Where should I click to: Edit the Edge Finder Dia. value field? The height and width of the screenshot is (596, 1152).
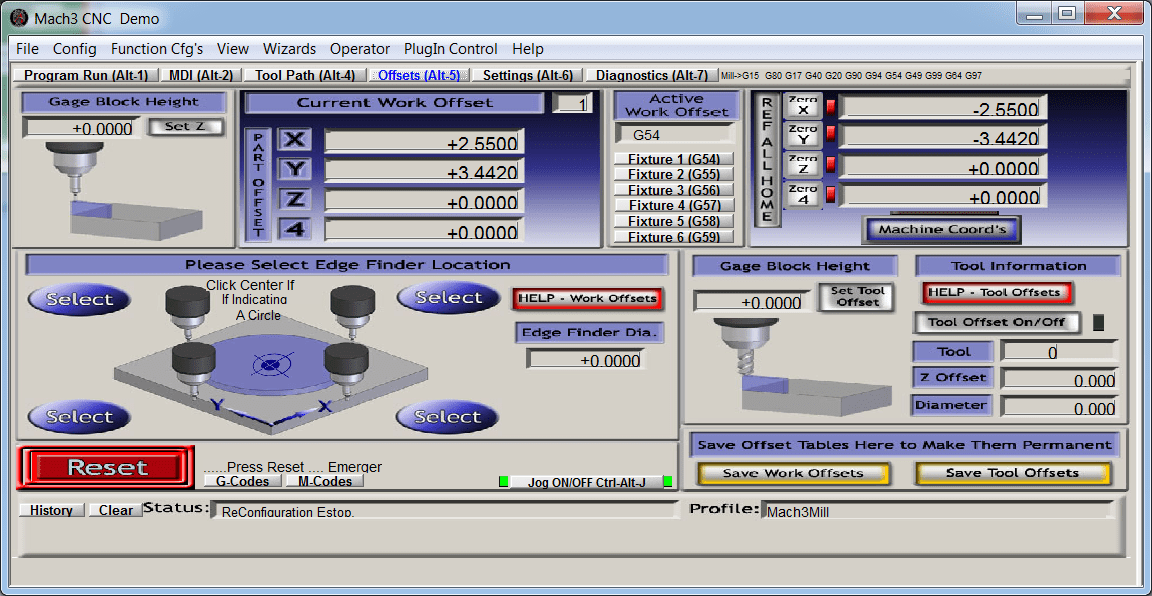(585, 360)
